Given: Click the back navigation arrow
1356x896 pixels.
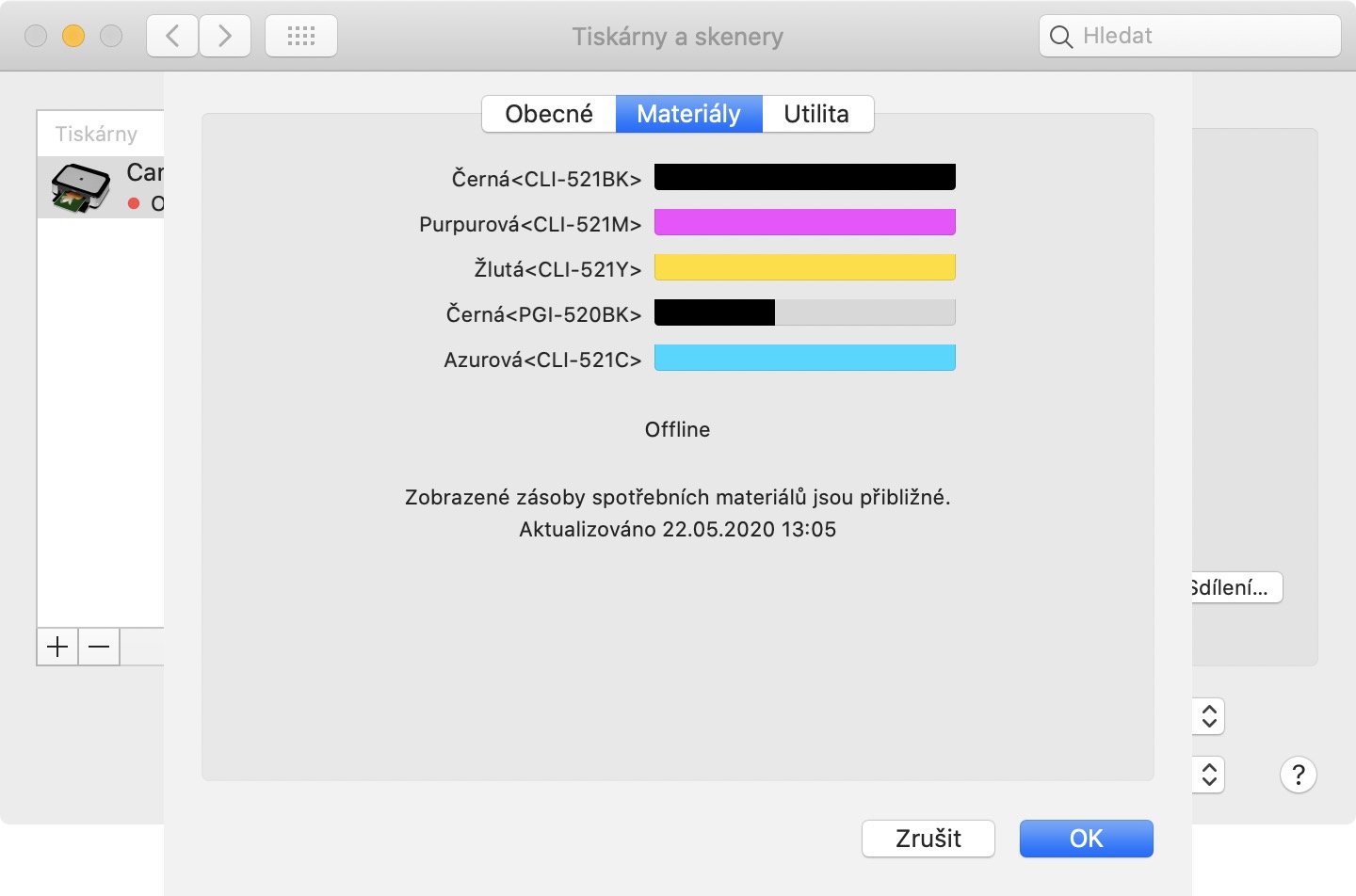Looking at the screenshot, I should coord(172,37).
